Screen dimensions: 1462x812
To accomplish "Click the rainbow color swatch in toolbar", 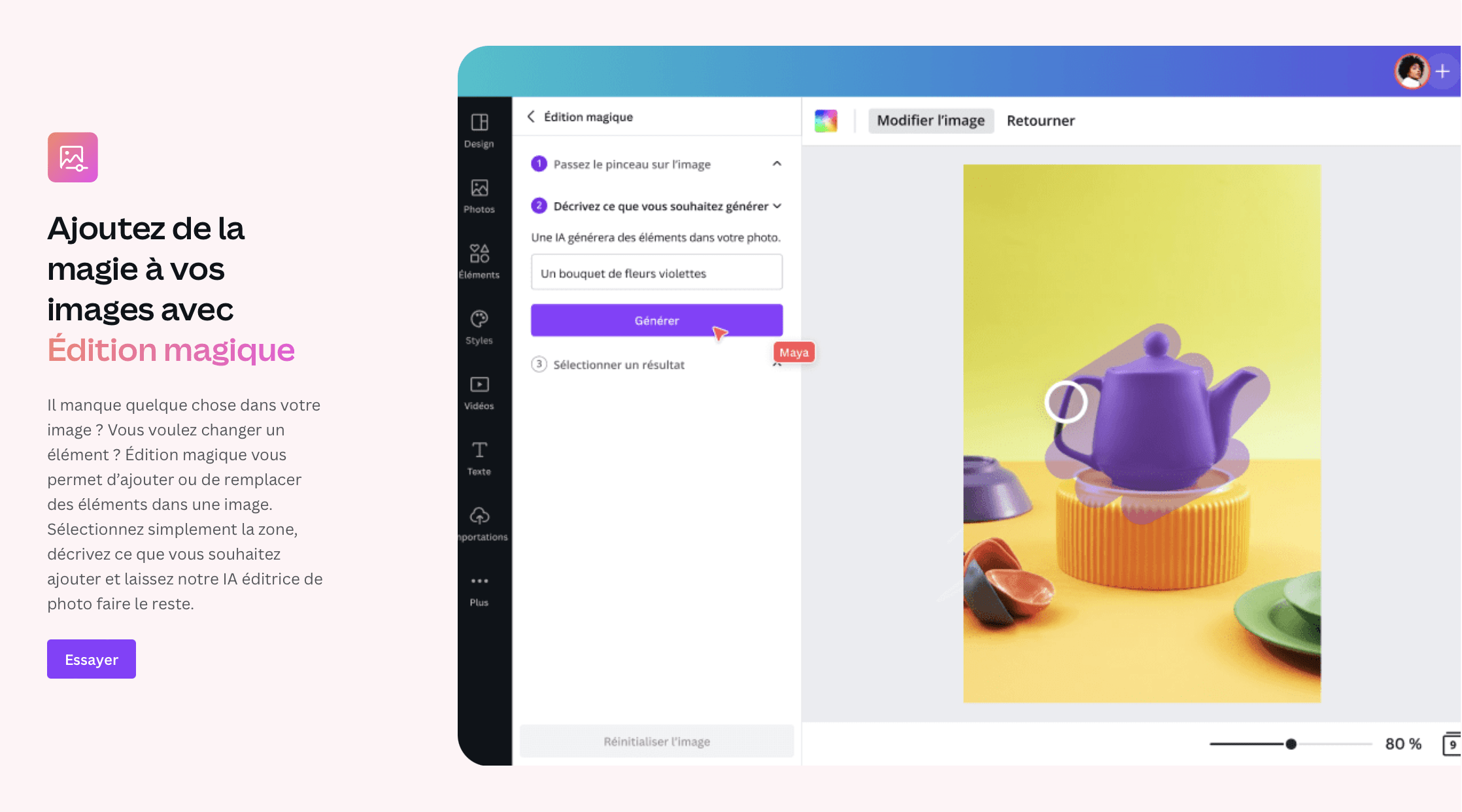I will point(826,120).
